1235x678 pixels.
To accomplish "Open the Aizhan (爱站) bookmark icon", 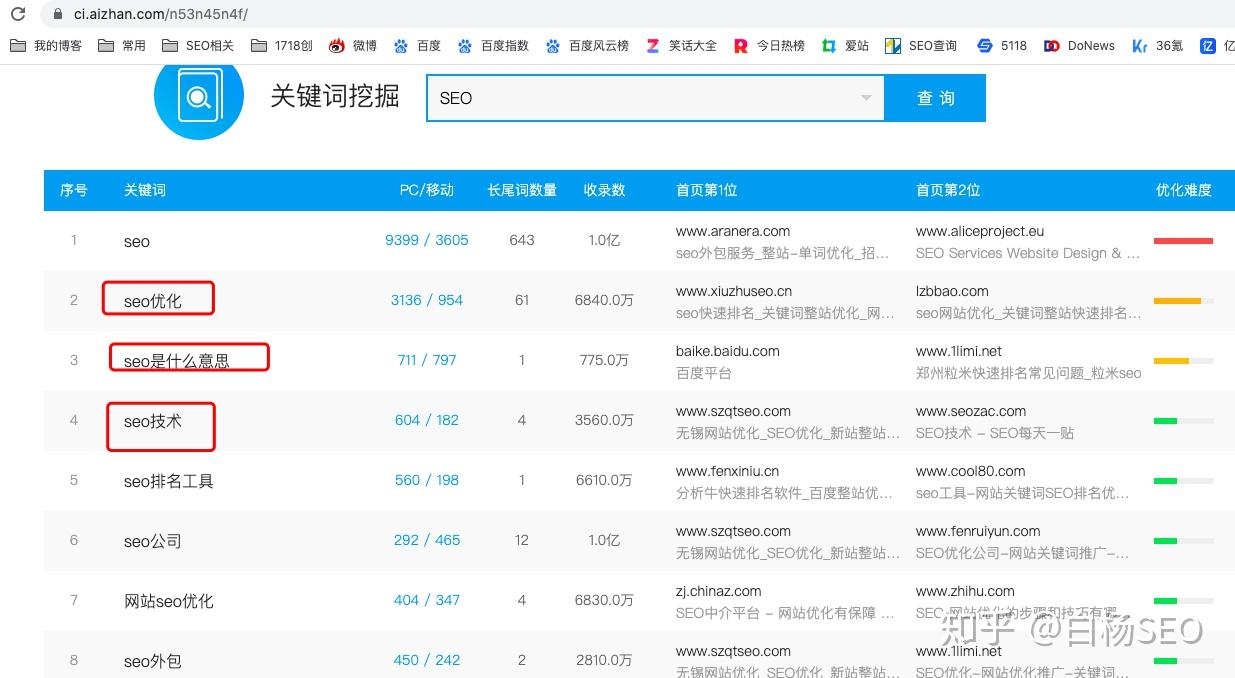I will point(827,45).
